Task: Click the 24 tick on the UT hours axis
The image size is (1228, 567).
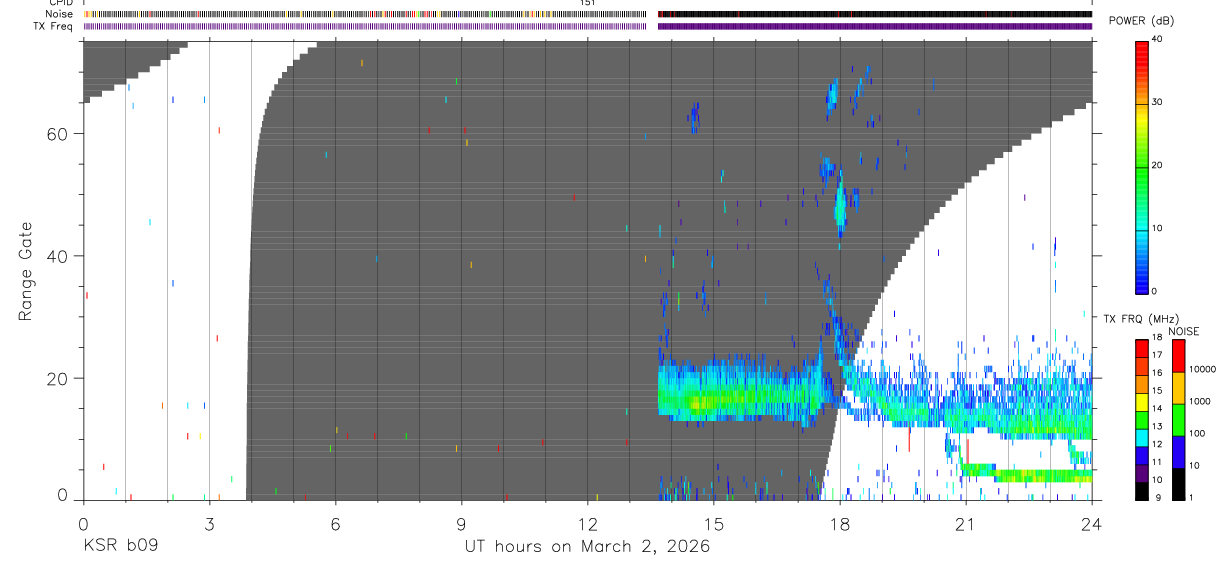Action: pos(1092,523)
